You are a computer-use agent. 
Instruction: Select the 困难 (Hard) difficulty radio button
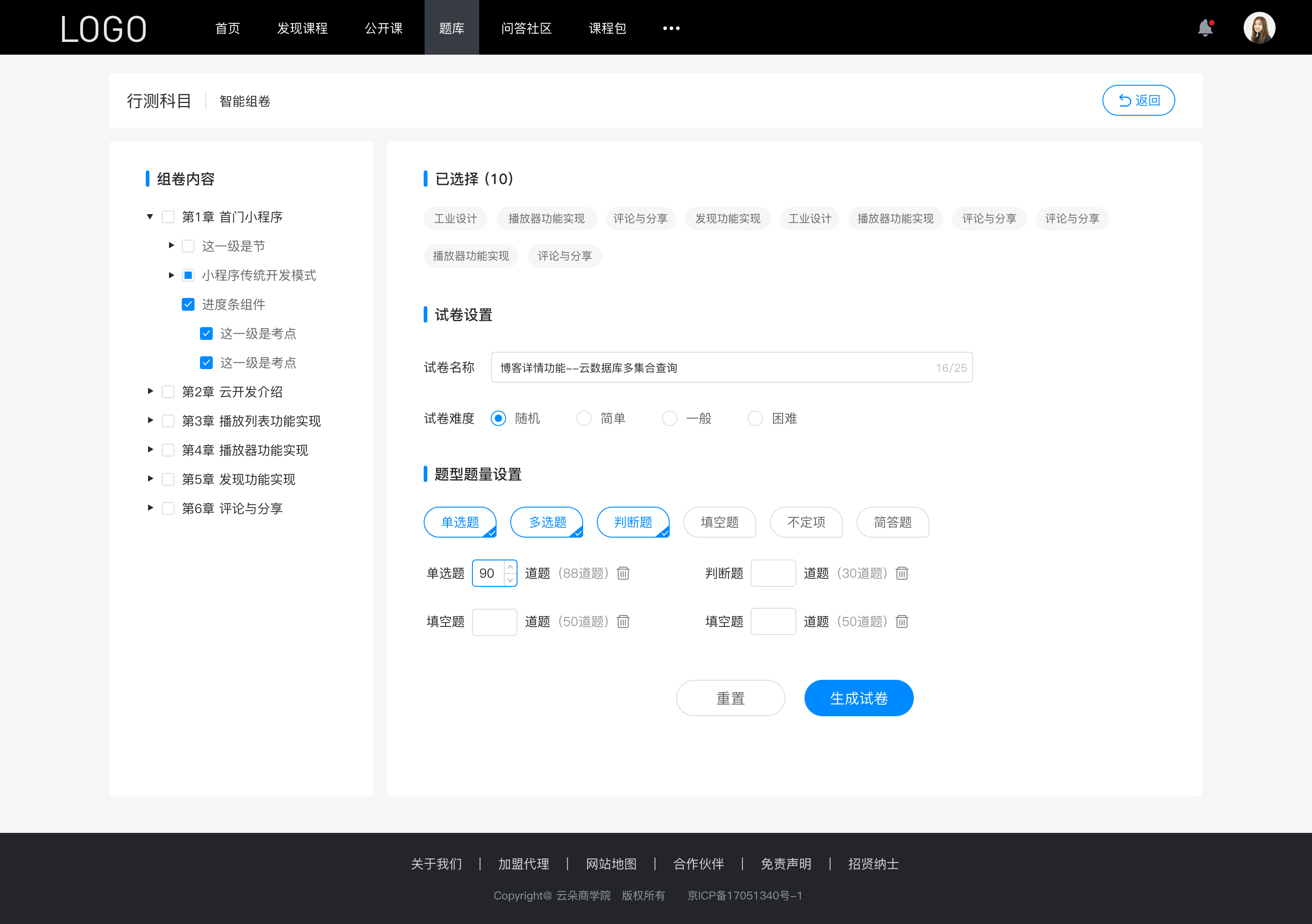756,418
